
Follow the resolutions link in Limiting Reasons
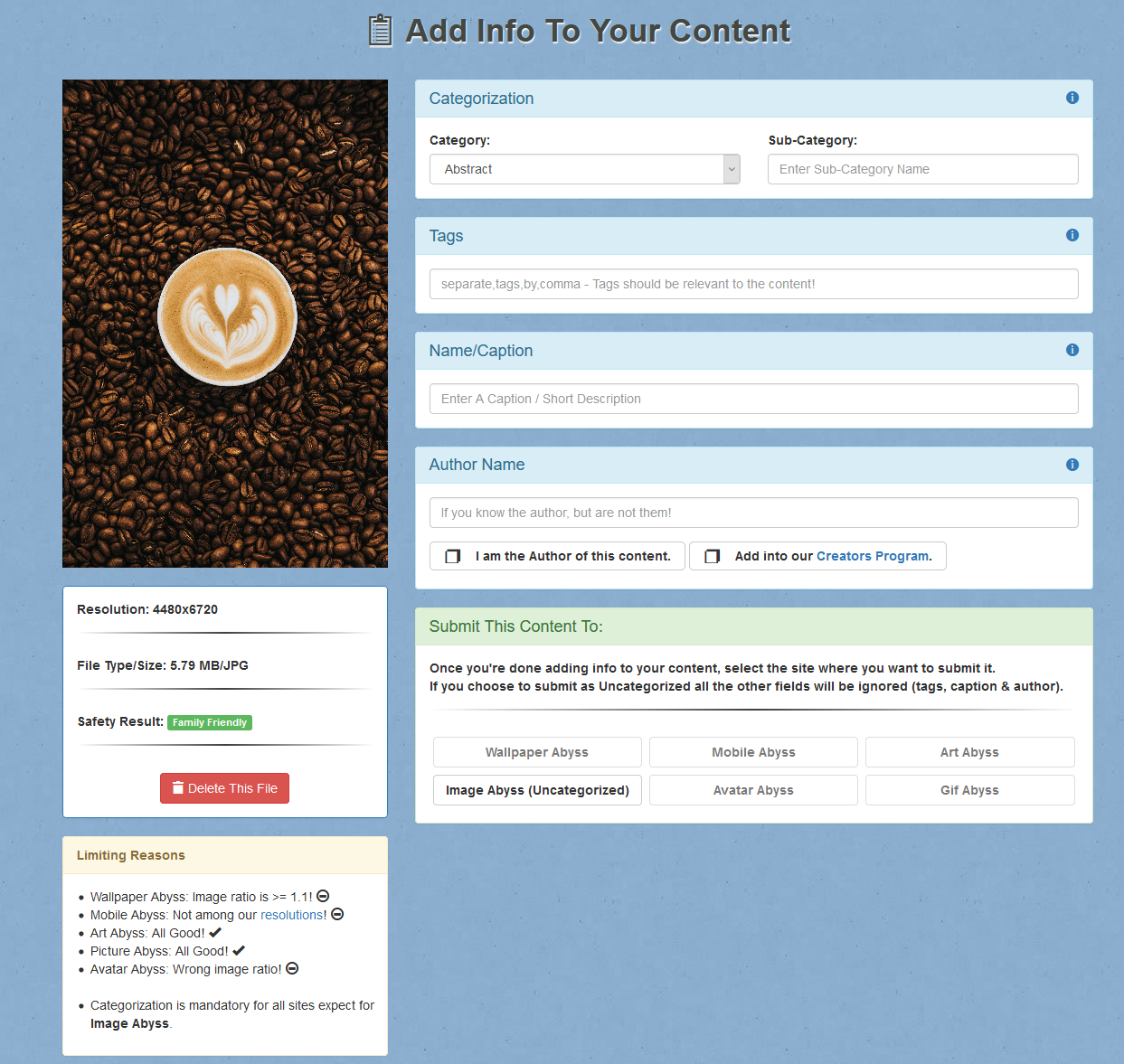tap(292, 915)
